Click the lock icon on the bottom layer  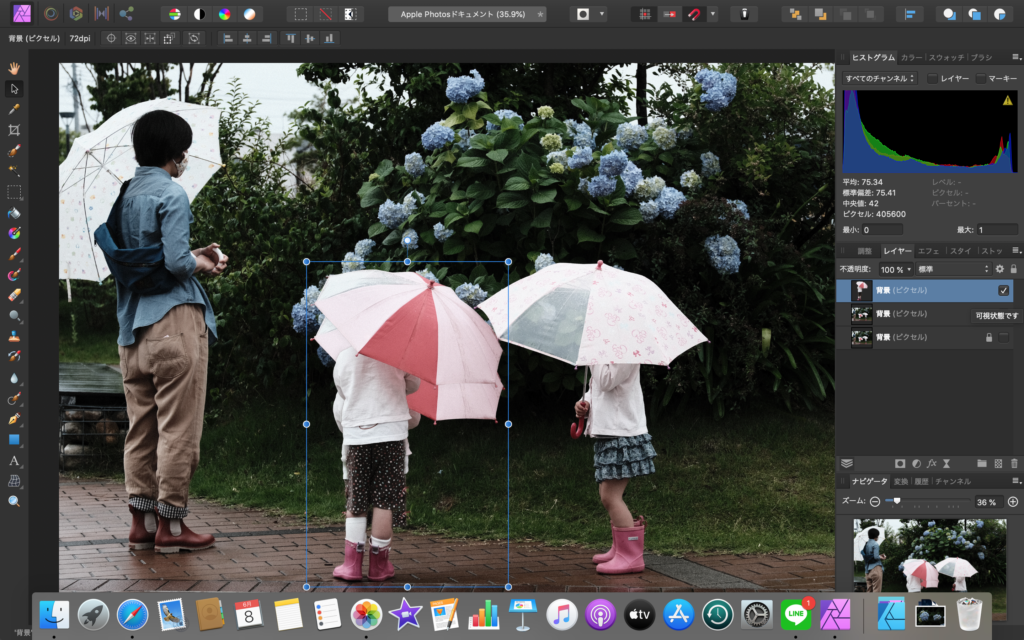tap(990, 336)
